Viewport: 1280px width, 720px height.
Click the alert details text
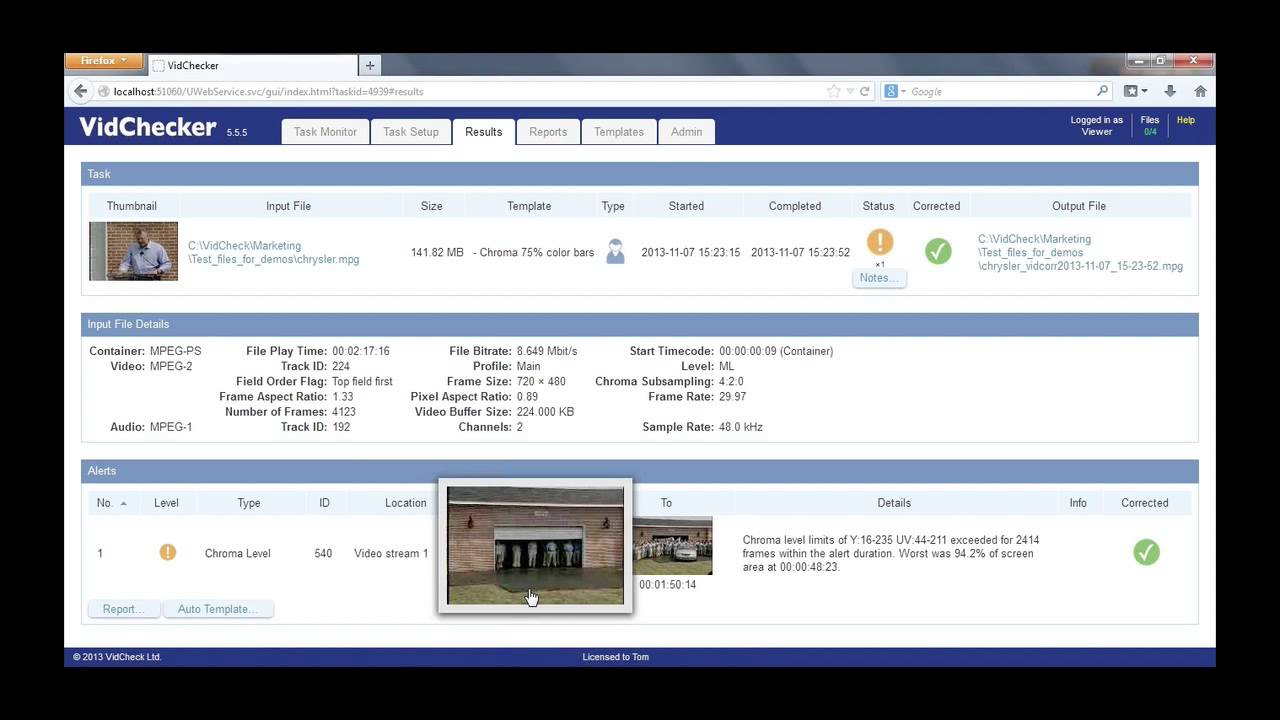click(x=891, y=553)
